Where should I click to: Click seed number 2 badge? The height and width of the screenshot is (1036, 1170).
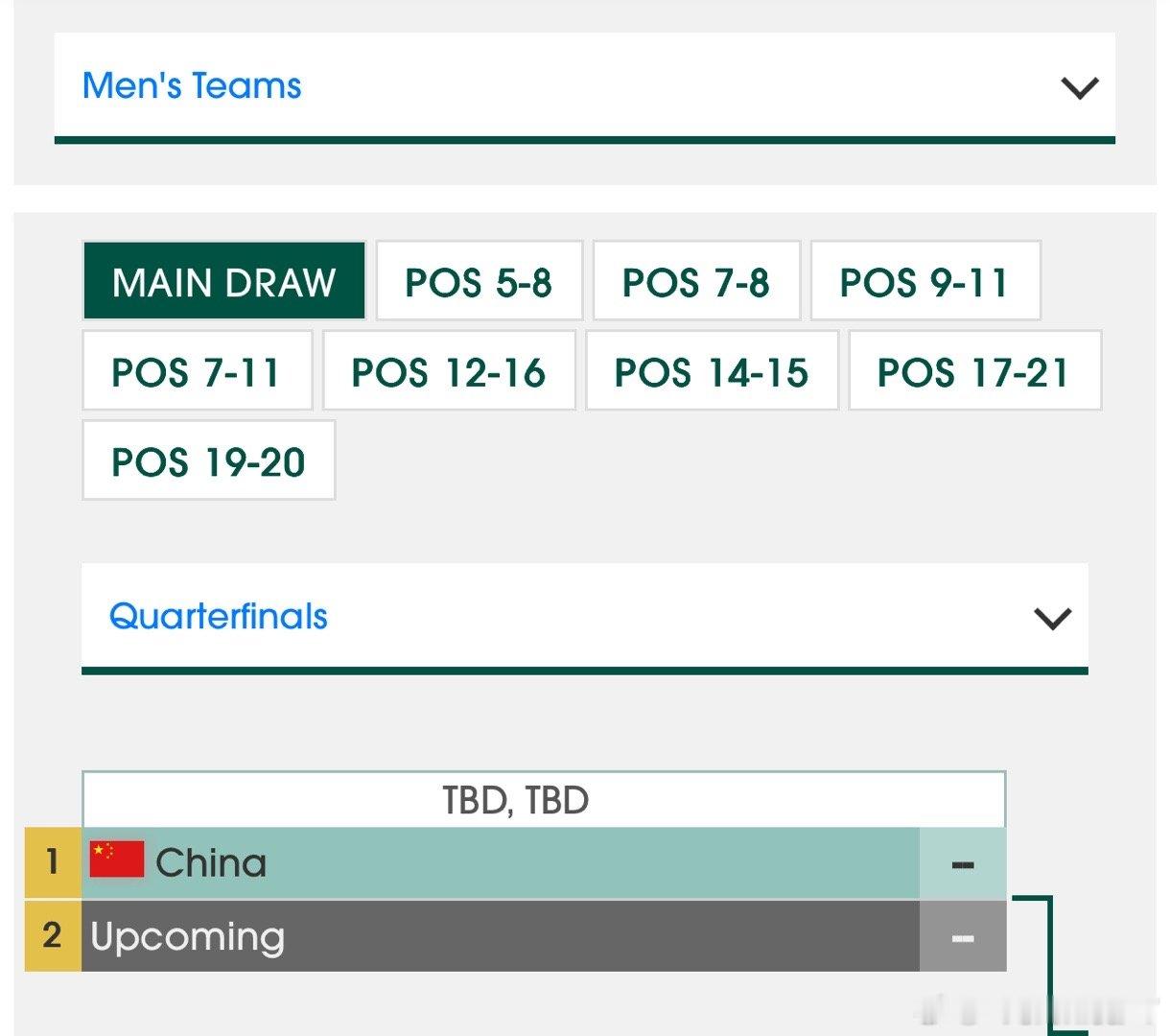53,935
